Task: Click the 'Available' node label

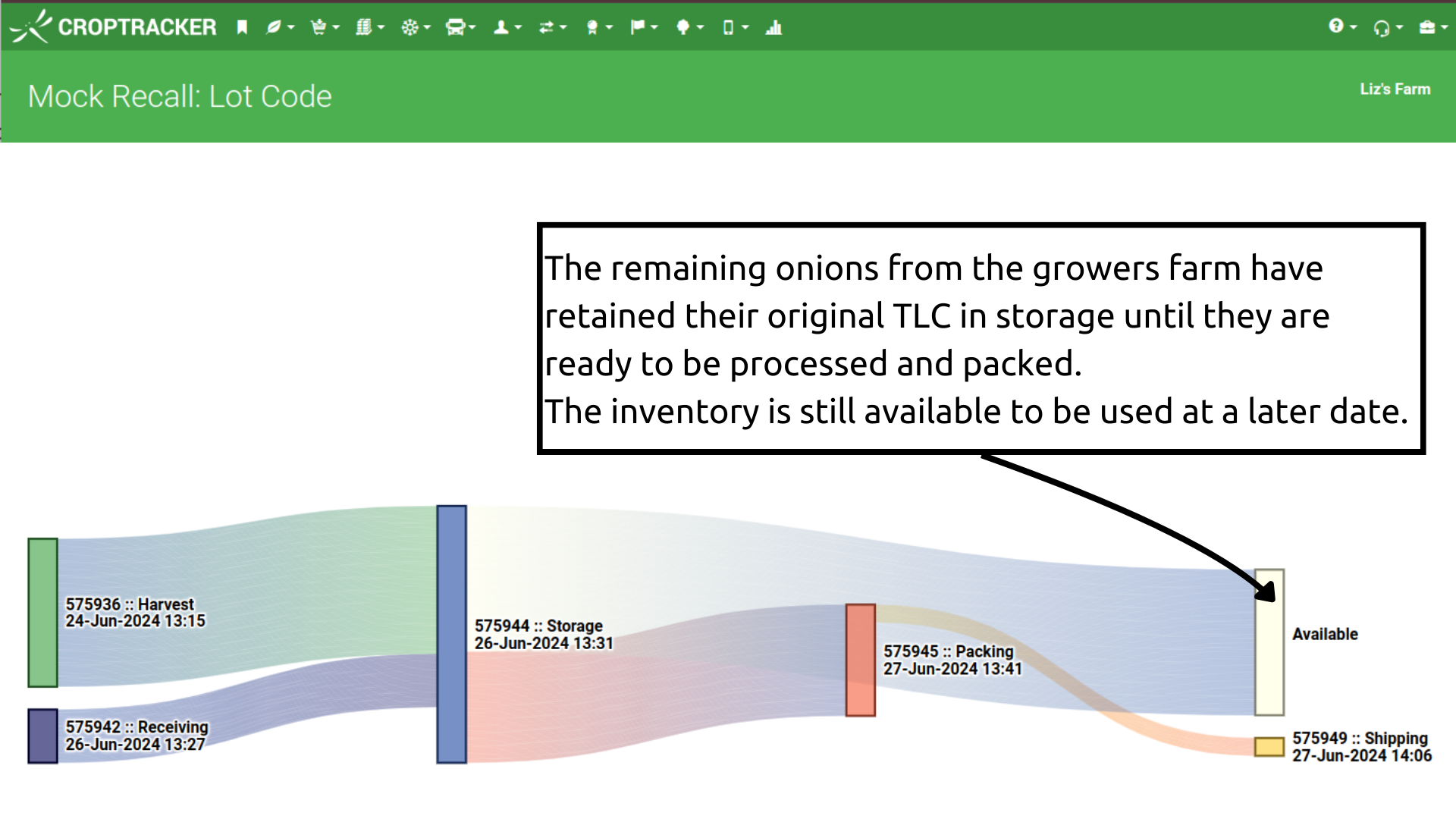Action: (x=1325, y=634)
